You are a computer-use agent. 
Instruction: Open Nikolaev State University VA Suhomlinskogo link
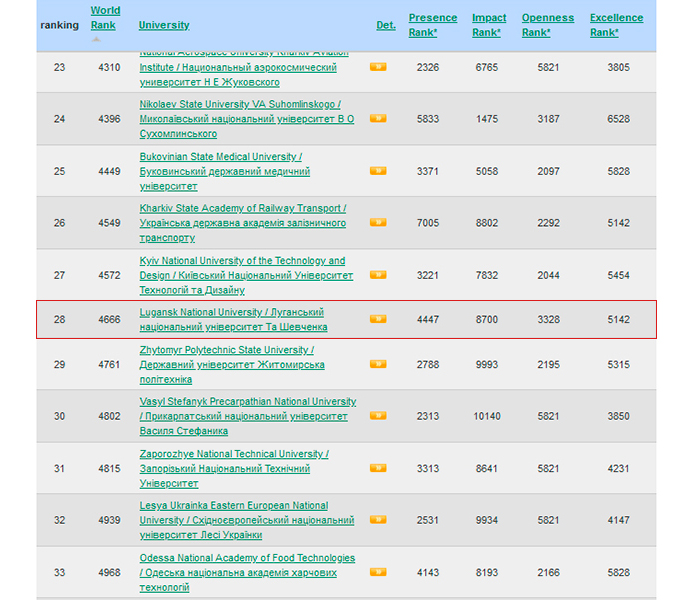pyautogui.click(x=247, y=119)
